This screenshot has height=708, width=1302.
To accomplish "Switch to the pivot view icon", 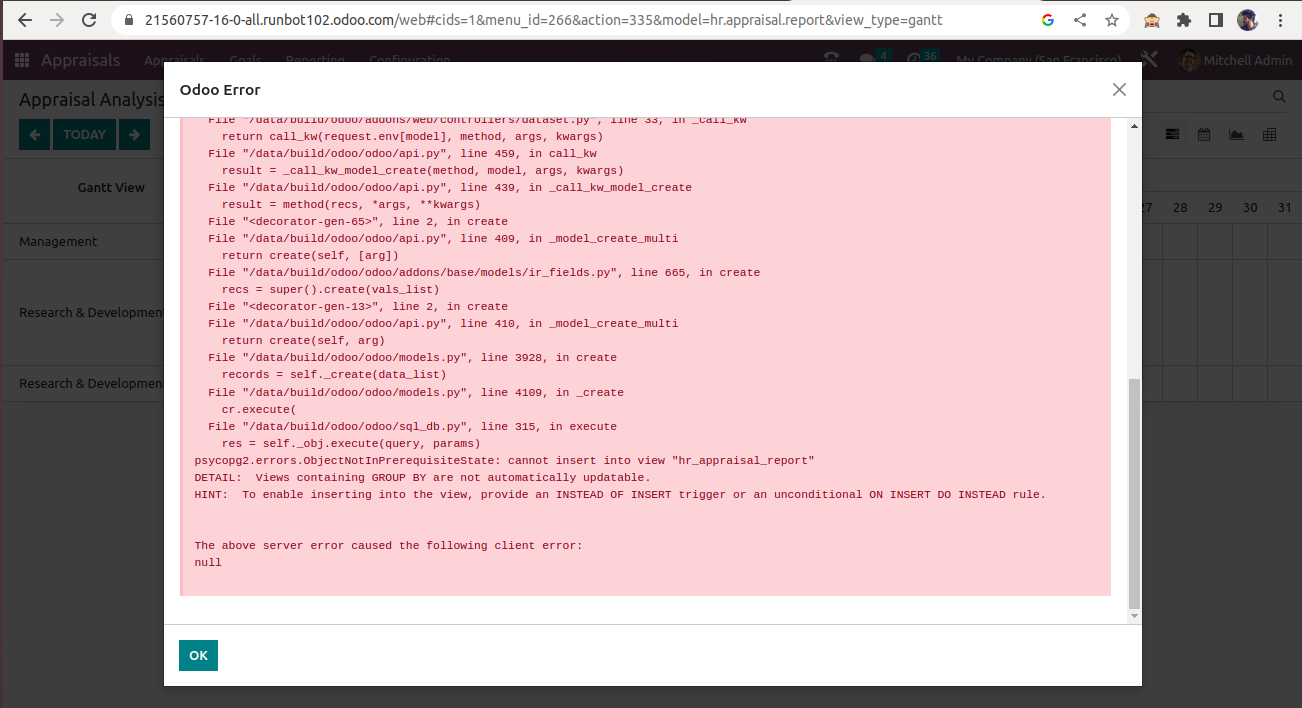I will (x=1270, y=134).
